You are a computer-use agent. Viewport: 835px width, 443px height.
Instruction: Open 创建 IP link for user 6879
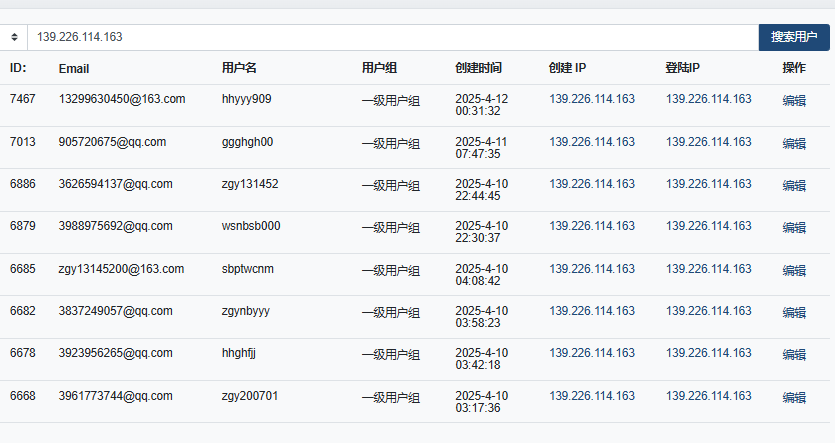[x=592, y=226]
